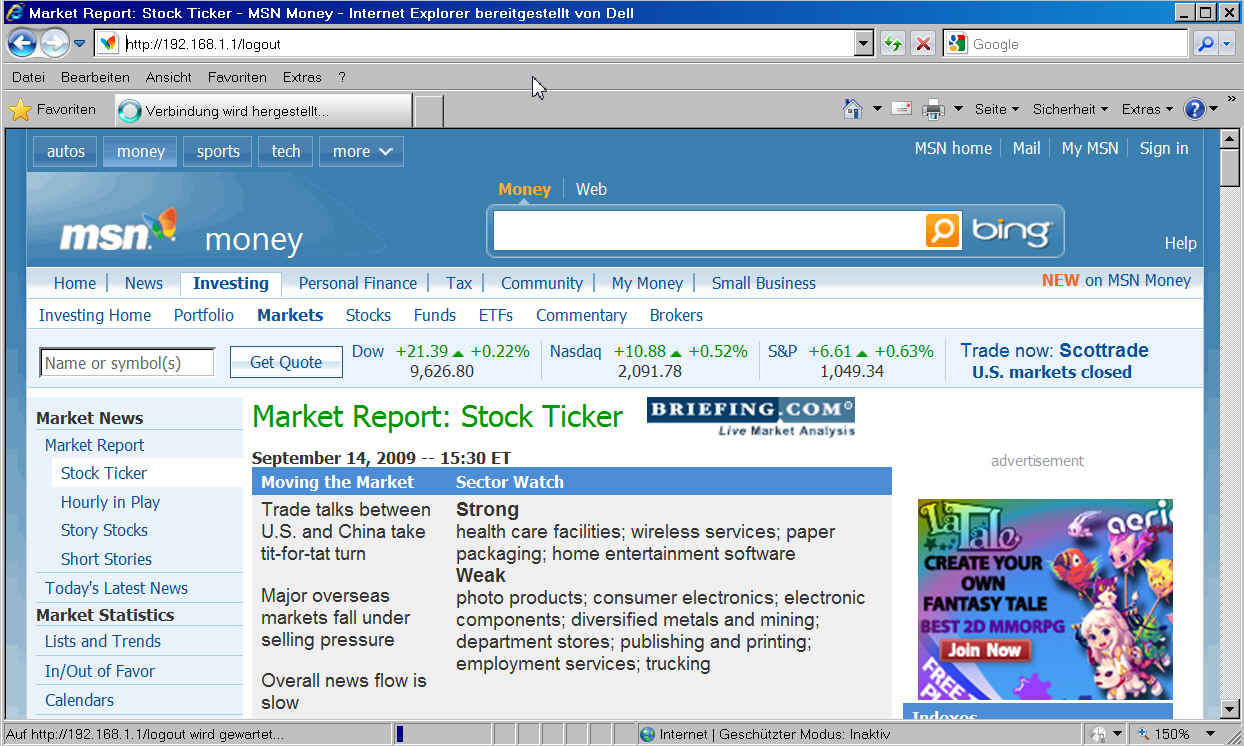Click the printer icon

[x=933, y=109]
